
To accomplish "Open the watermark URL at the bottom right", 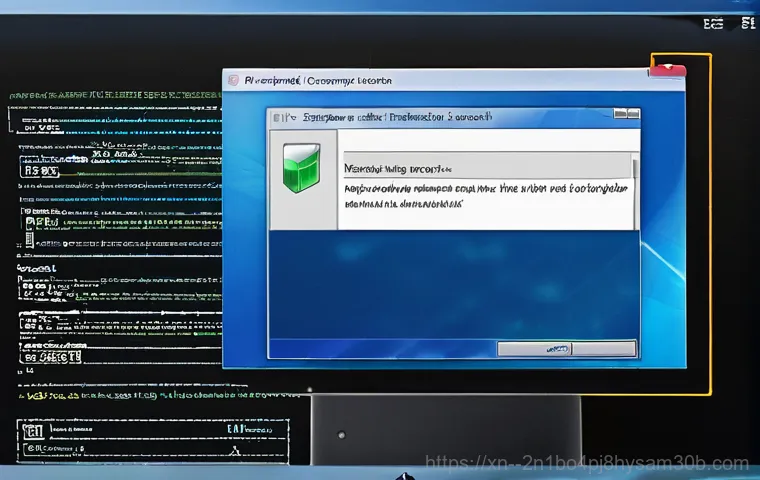I will tap(587, 463).
